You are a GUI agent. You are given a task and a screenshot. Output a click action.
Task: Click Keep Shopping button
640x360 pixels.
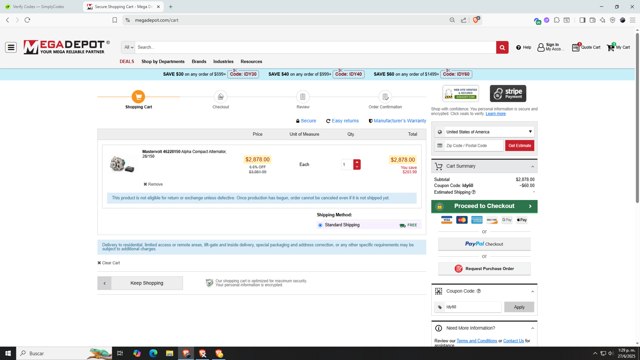[140, 283]
